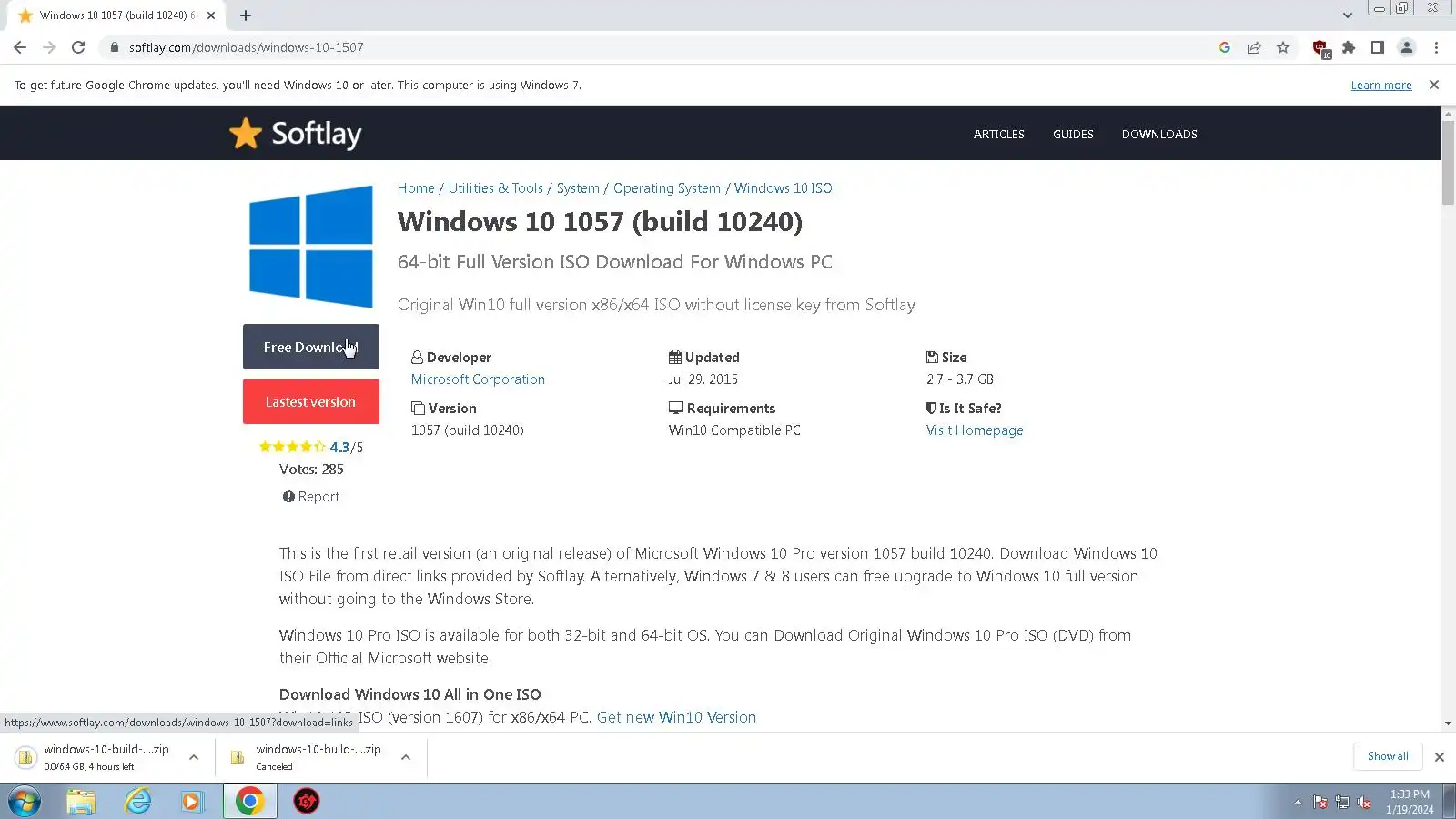Click the Free Download button

click(311, 347)
